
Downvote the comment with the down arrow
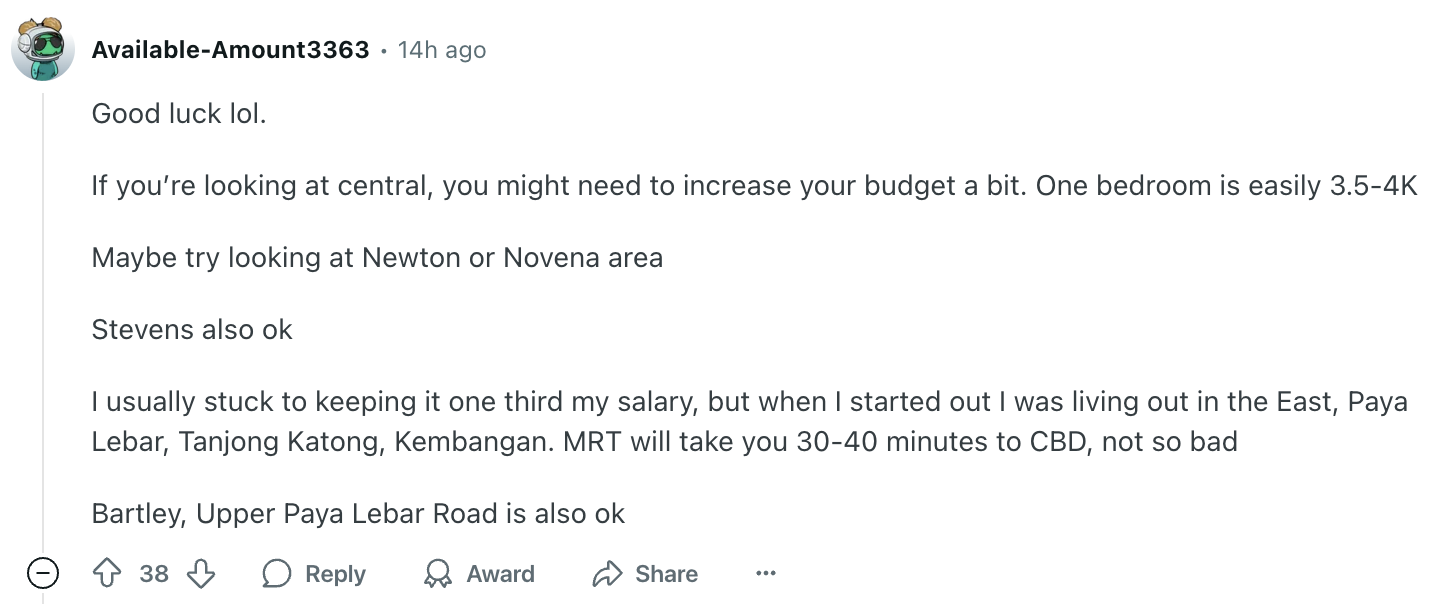click(201, 574)
